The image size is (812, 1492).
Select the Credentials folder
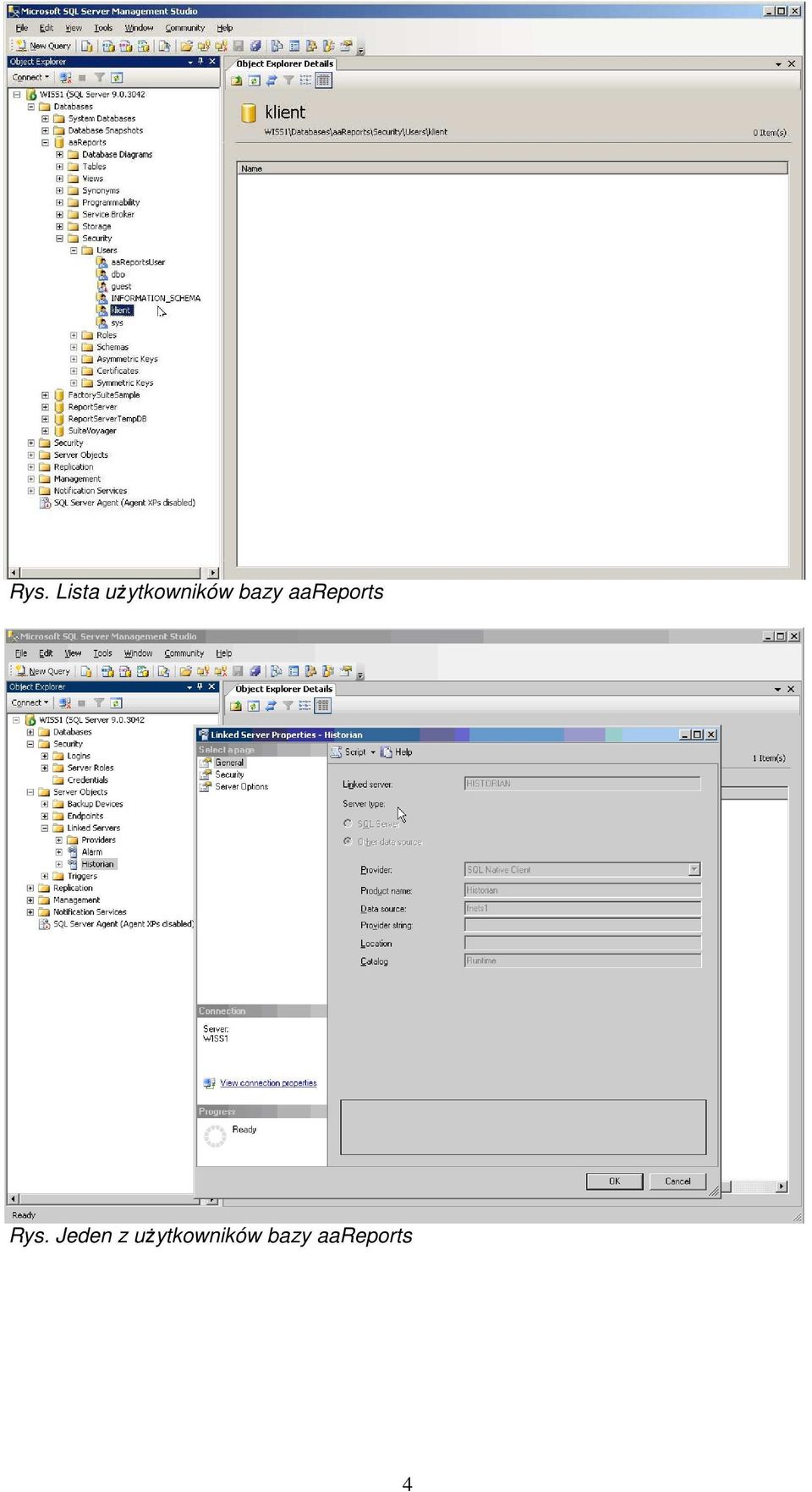(88, 780)
